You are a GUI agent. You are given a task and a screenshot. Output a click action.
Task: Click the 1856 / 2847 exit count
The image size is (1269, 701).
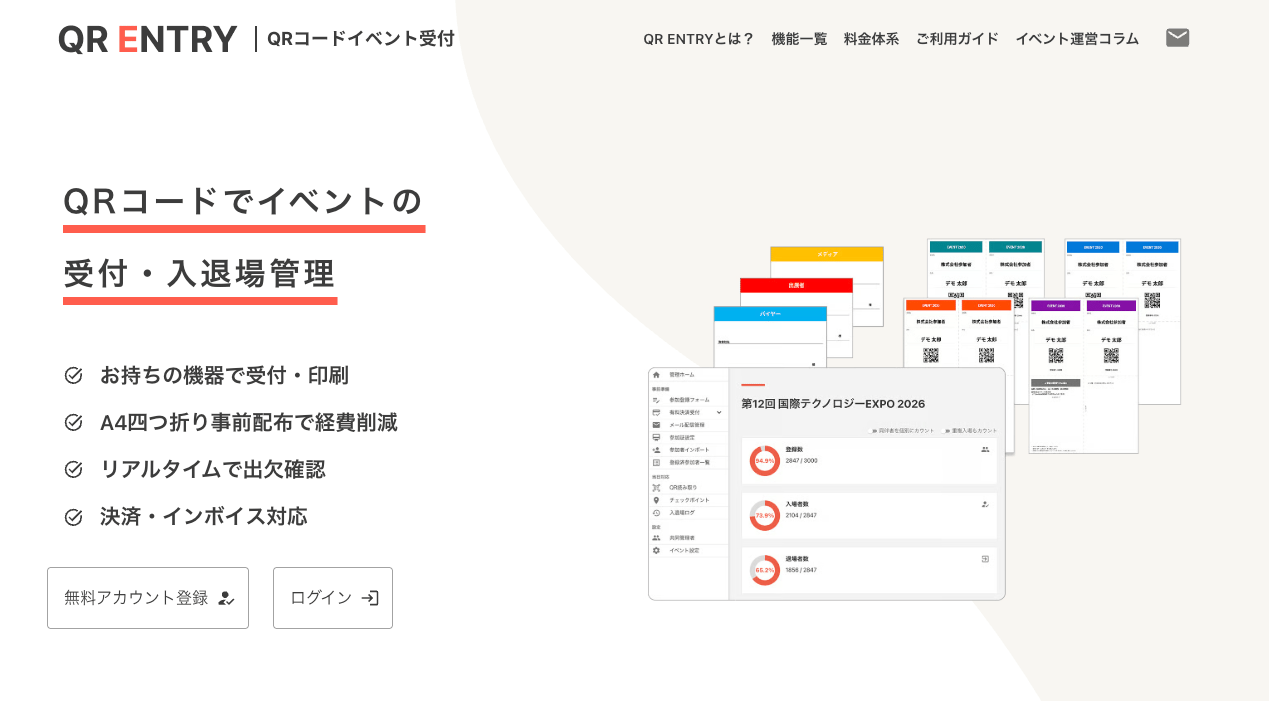(x=801, y=570)
